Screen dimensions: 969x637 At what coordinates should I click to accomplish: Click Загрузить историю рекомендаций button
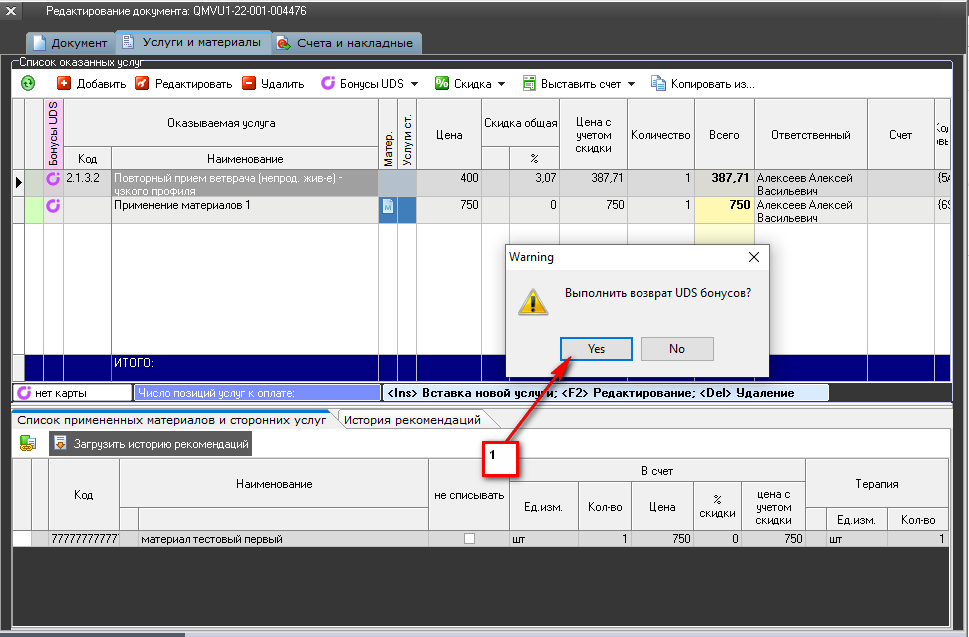coord(151,443)
